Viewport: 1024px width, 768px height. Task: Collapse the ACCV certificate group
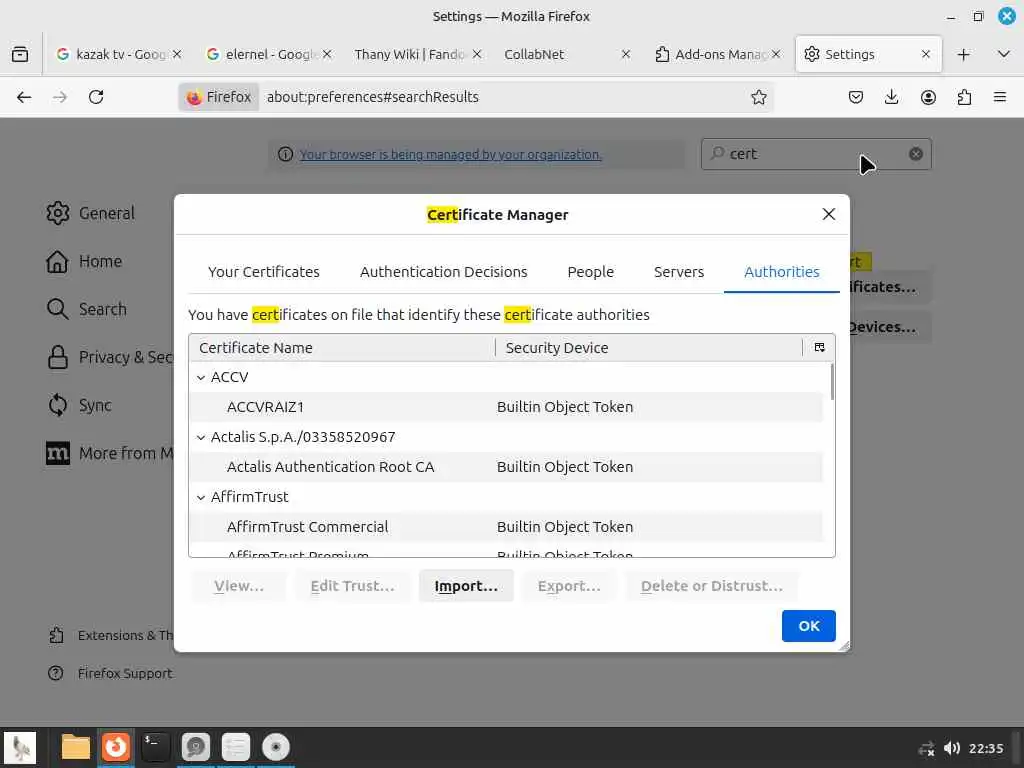click(x=201, y=377)
